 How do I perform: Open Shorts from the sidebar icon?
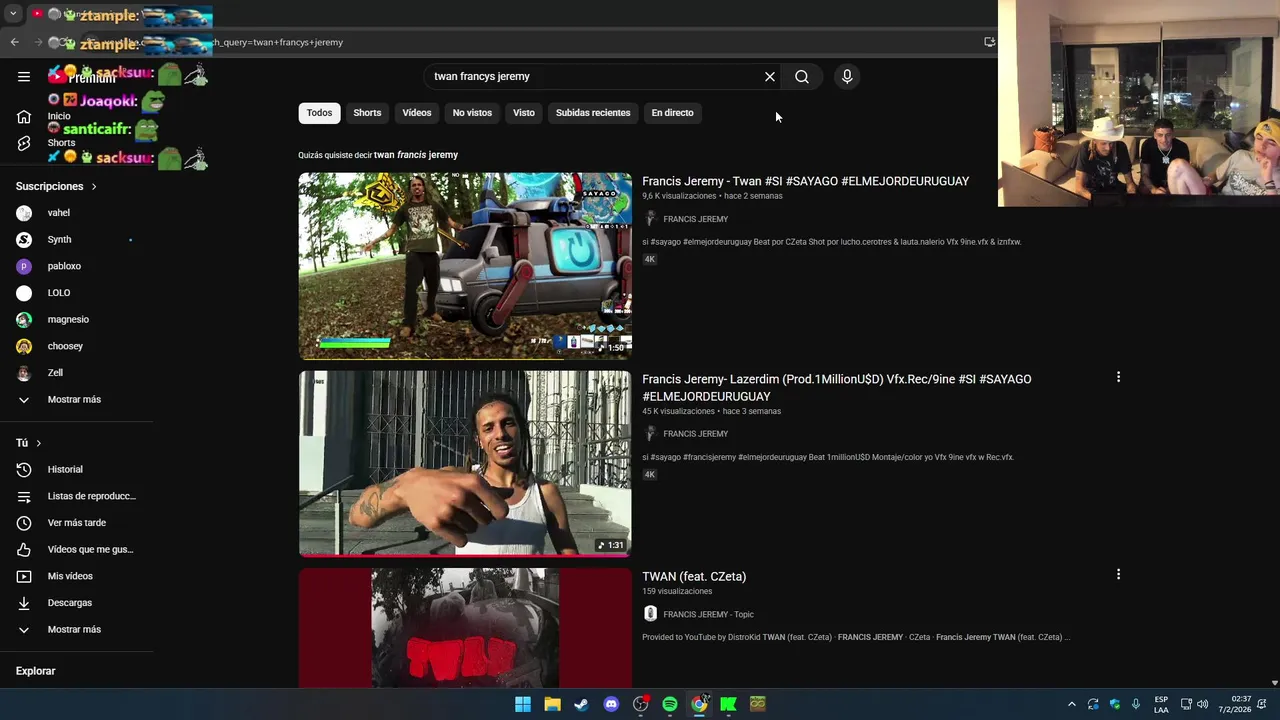[x=24, y=143]
